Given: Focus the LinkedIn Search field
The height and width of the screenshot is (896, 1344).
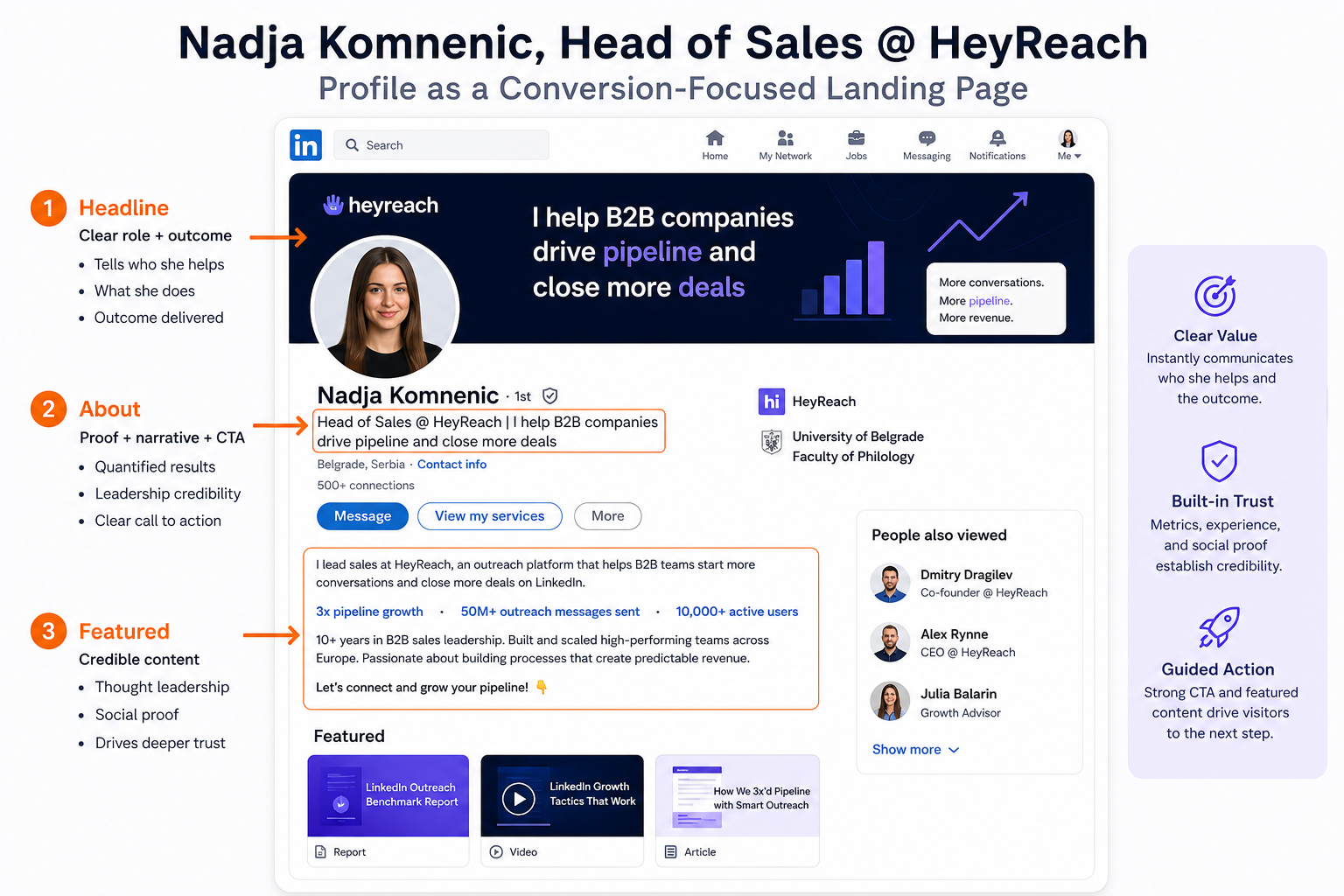Looking at the screenshot, I should coord(441,145).
